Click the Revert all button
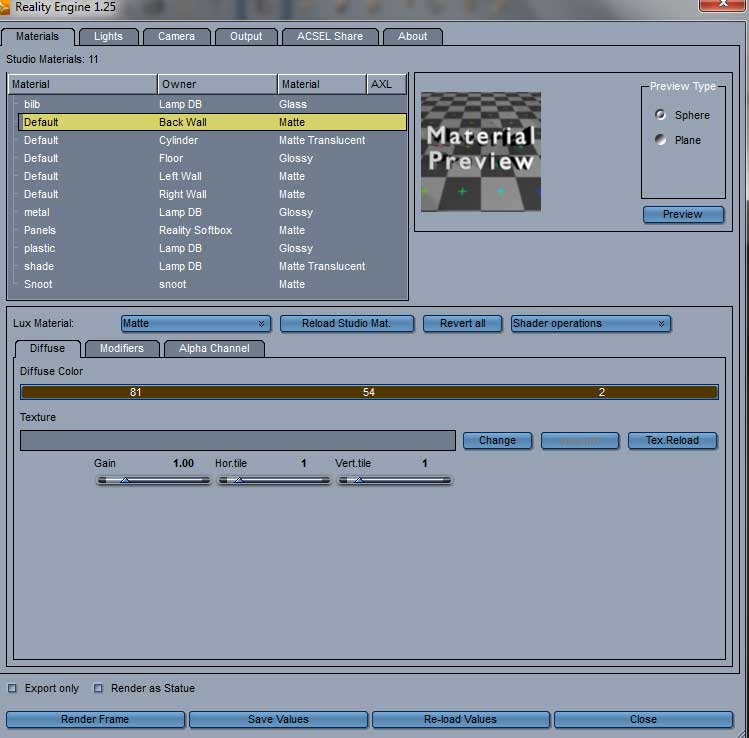 [462, 323]
